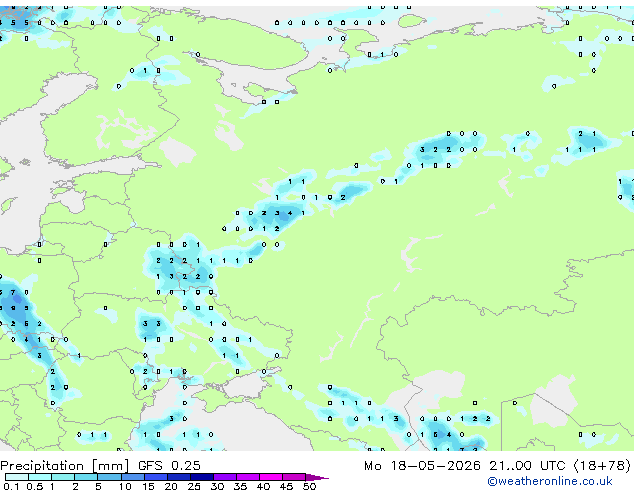Click the date 'Mo 18-05-2026'
This screenshot has height=490, width=634.
423,466
